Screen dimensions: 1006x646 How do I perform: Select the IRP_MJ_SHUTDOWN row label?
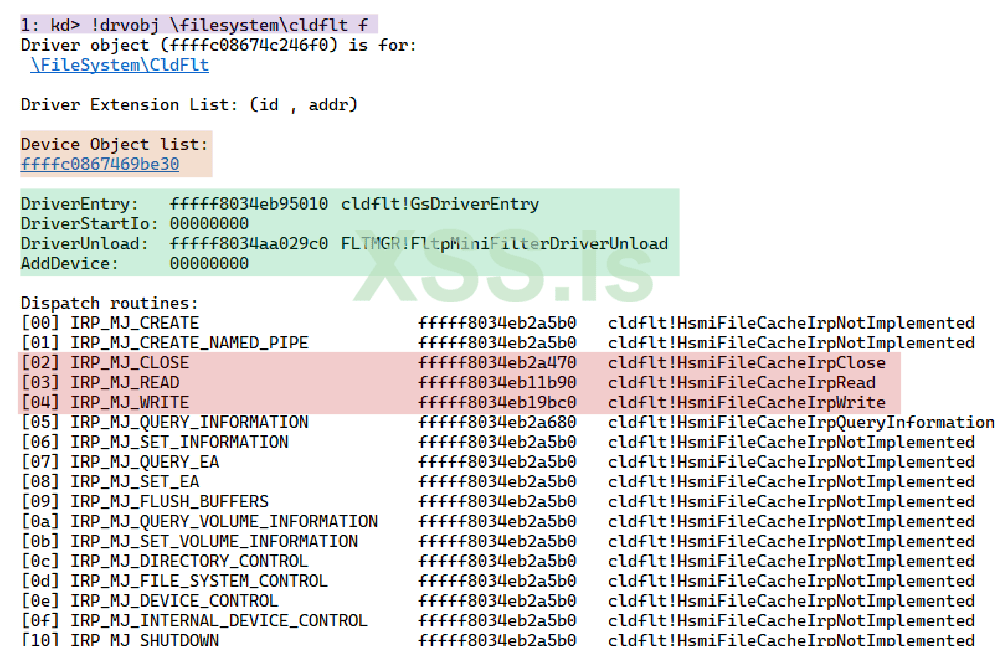click(144, 640)
